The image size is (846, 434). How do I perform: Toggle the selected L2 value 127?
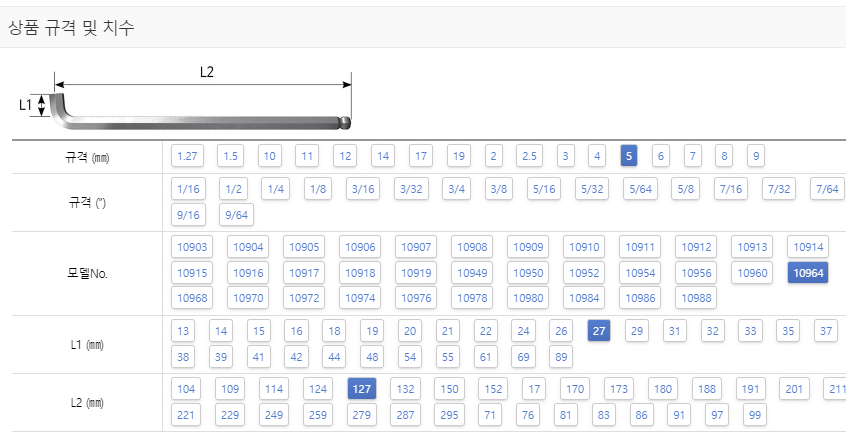tap(361, 389)
